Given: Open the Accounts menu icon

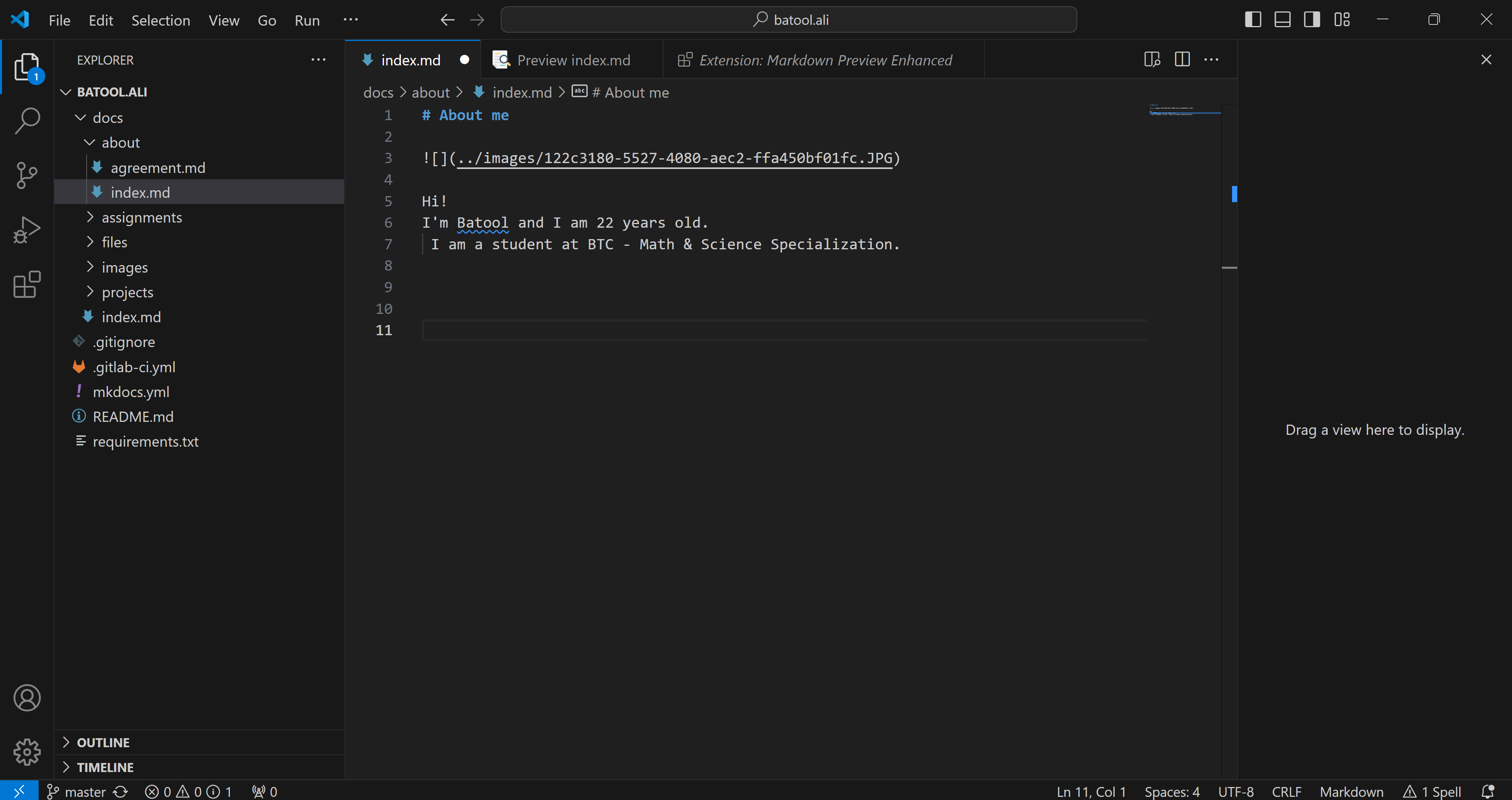Looking at the screenshot, I should (x=26, y=698).
